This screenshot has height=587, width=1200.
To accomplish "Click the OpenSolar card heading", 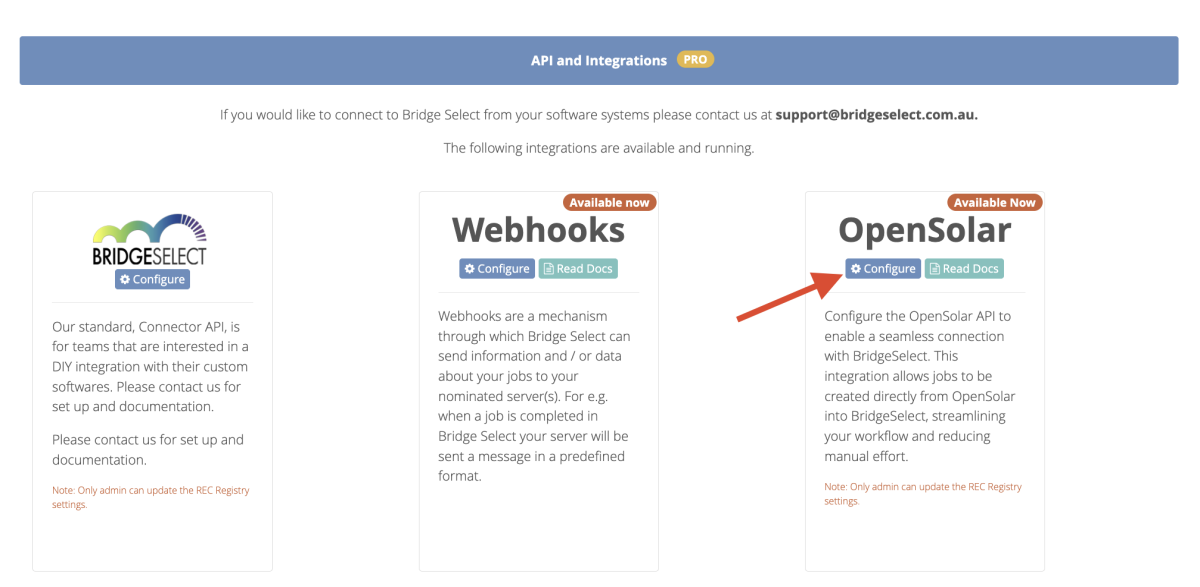I will [925, 231].
